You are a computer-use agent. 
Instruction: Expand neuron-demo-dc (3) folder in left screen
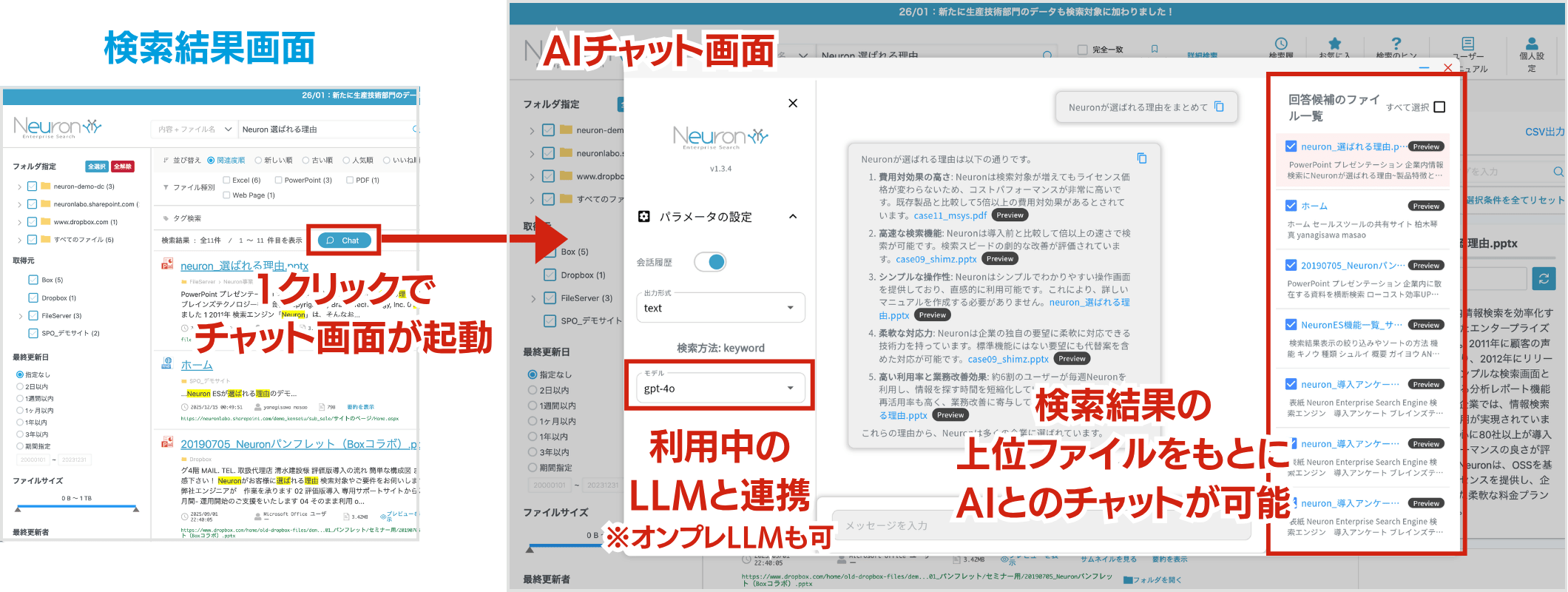[19, 186]
